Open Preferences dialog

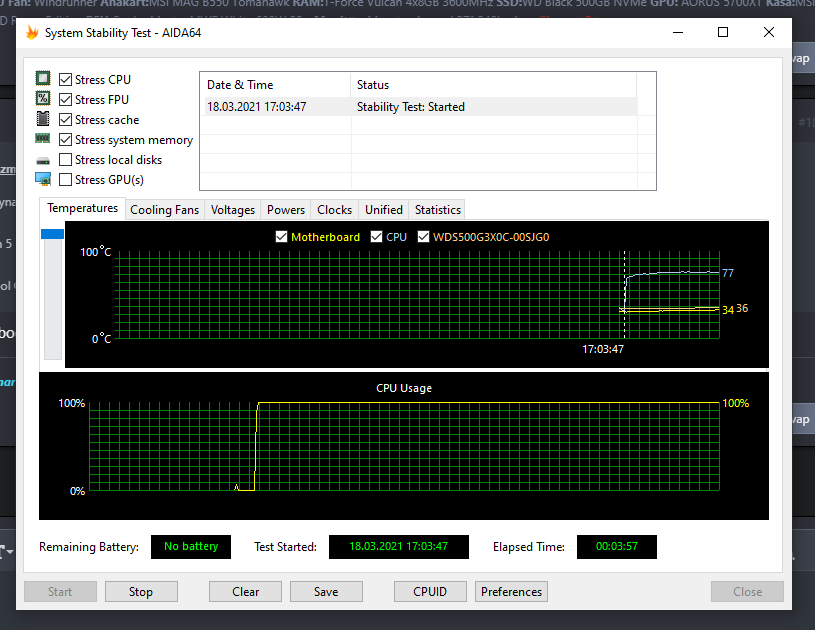click(511, 592)
